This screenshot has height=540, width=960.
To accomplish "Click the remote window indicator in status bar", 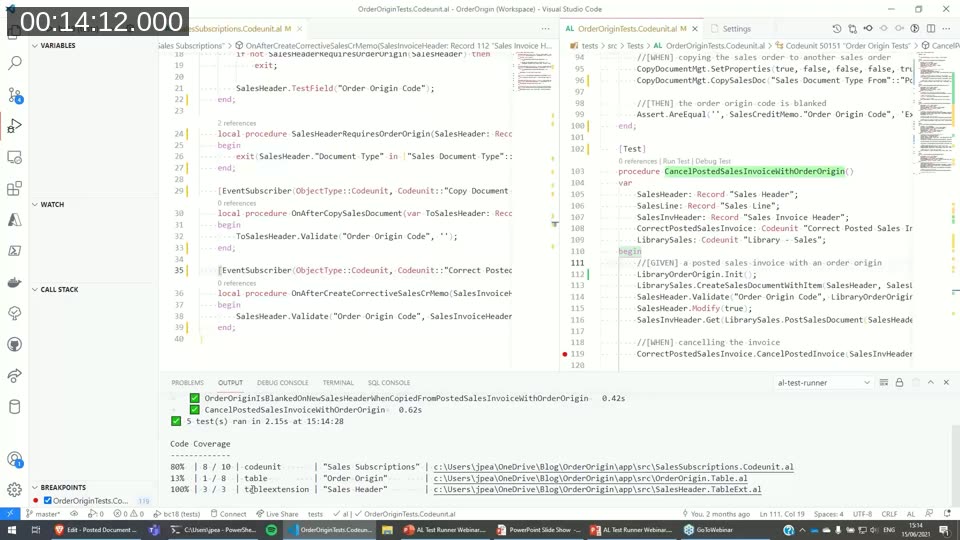I will point(10,514).
